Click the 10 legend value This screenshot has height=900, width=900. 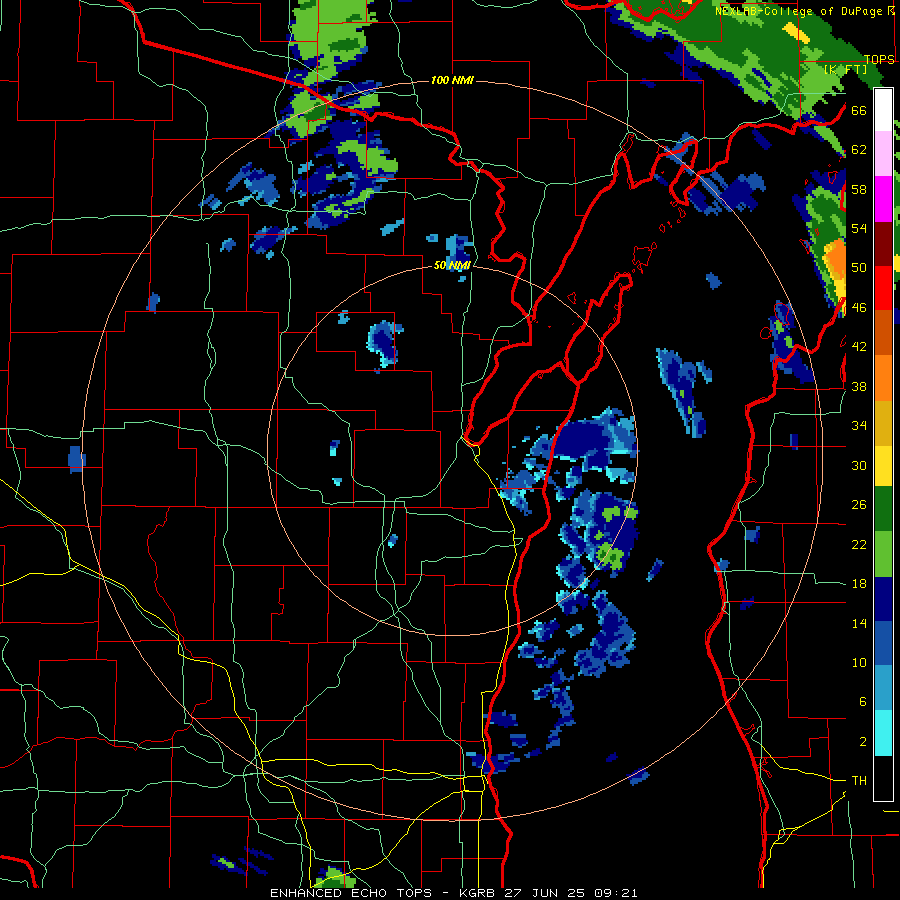(x=859, y=663)
